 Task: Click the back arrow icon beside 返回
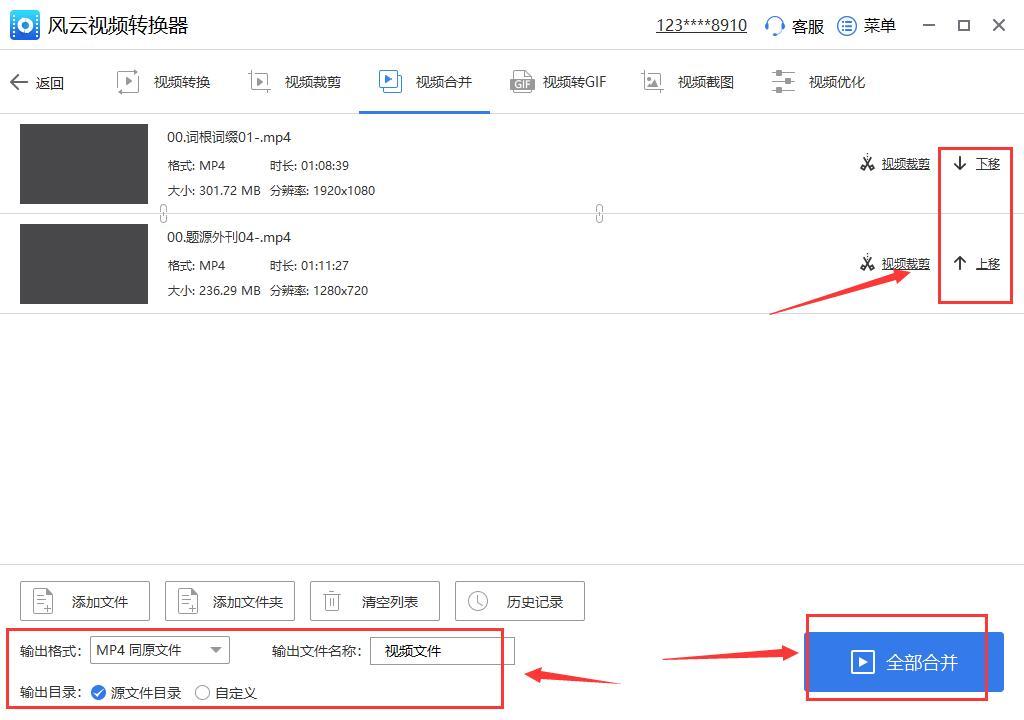(19, 82)
